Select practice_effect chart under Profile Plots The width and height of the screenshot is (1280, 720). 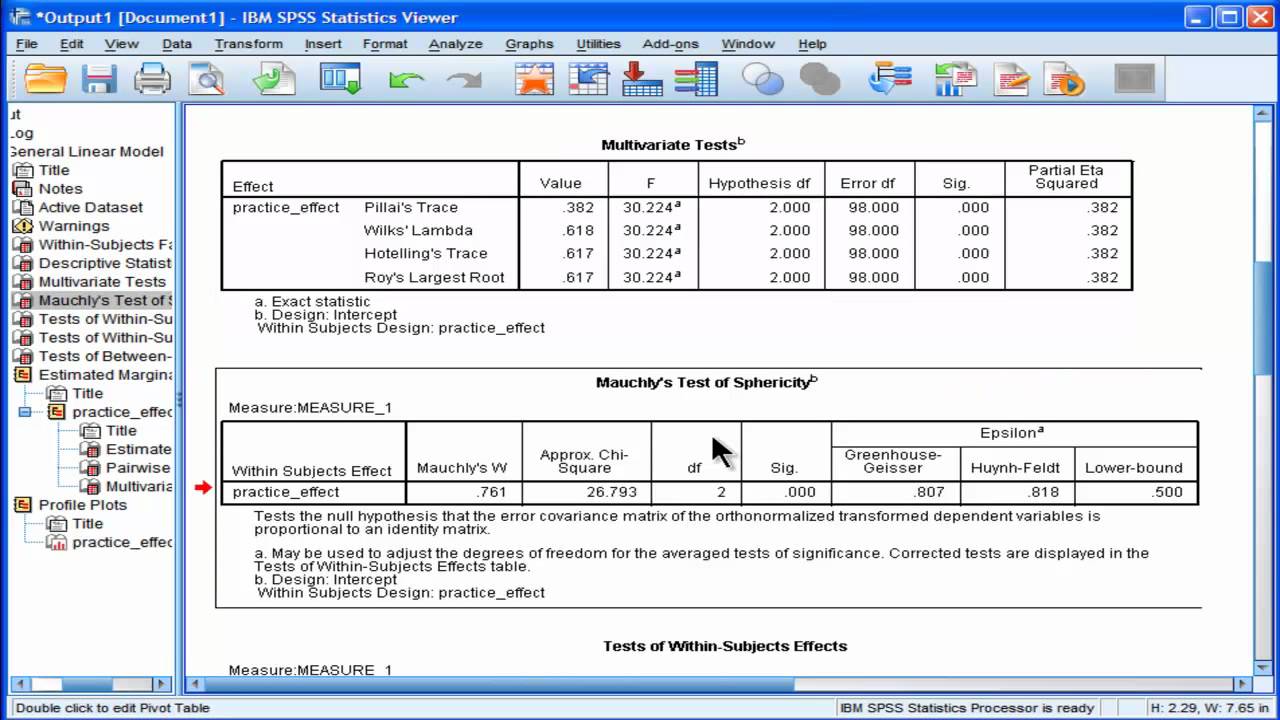coord(122,542)
